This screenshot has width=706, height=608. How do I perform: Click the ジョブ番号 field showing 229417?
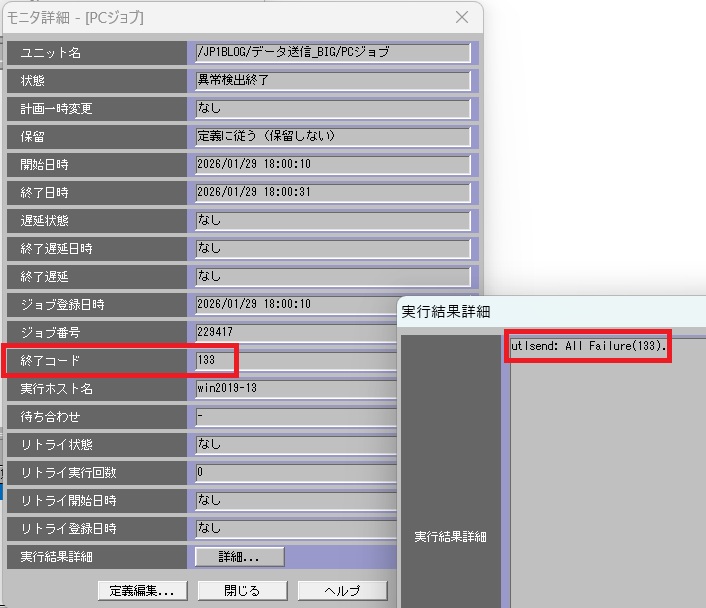[x=295, y=332]
